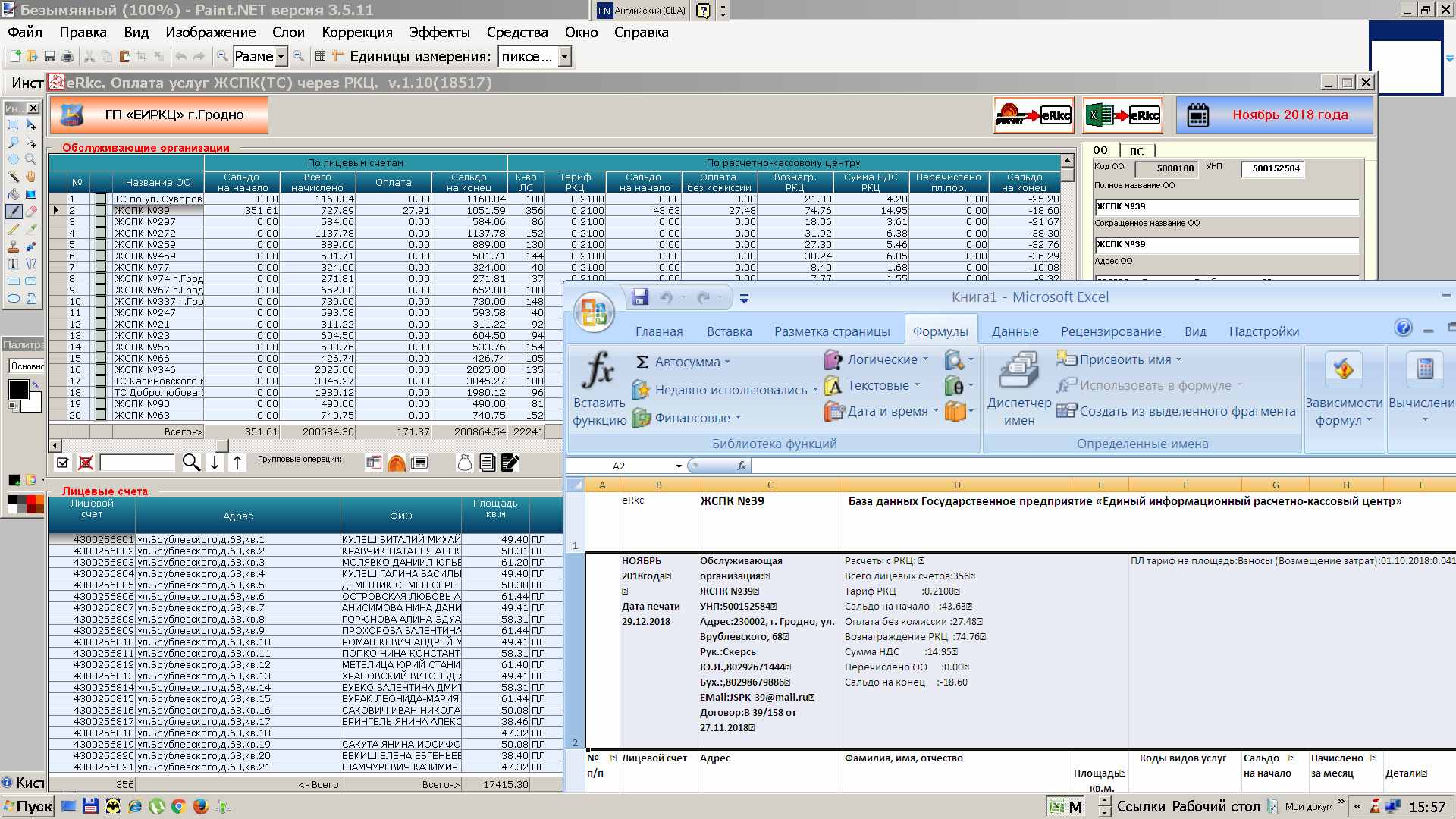The height and width of the screenshot is (819, 1456).
Task: Switch to the ЛС tab in eRkc
Action: (1136, 151)
